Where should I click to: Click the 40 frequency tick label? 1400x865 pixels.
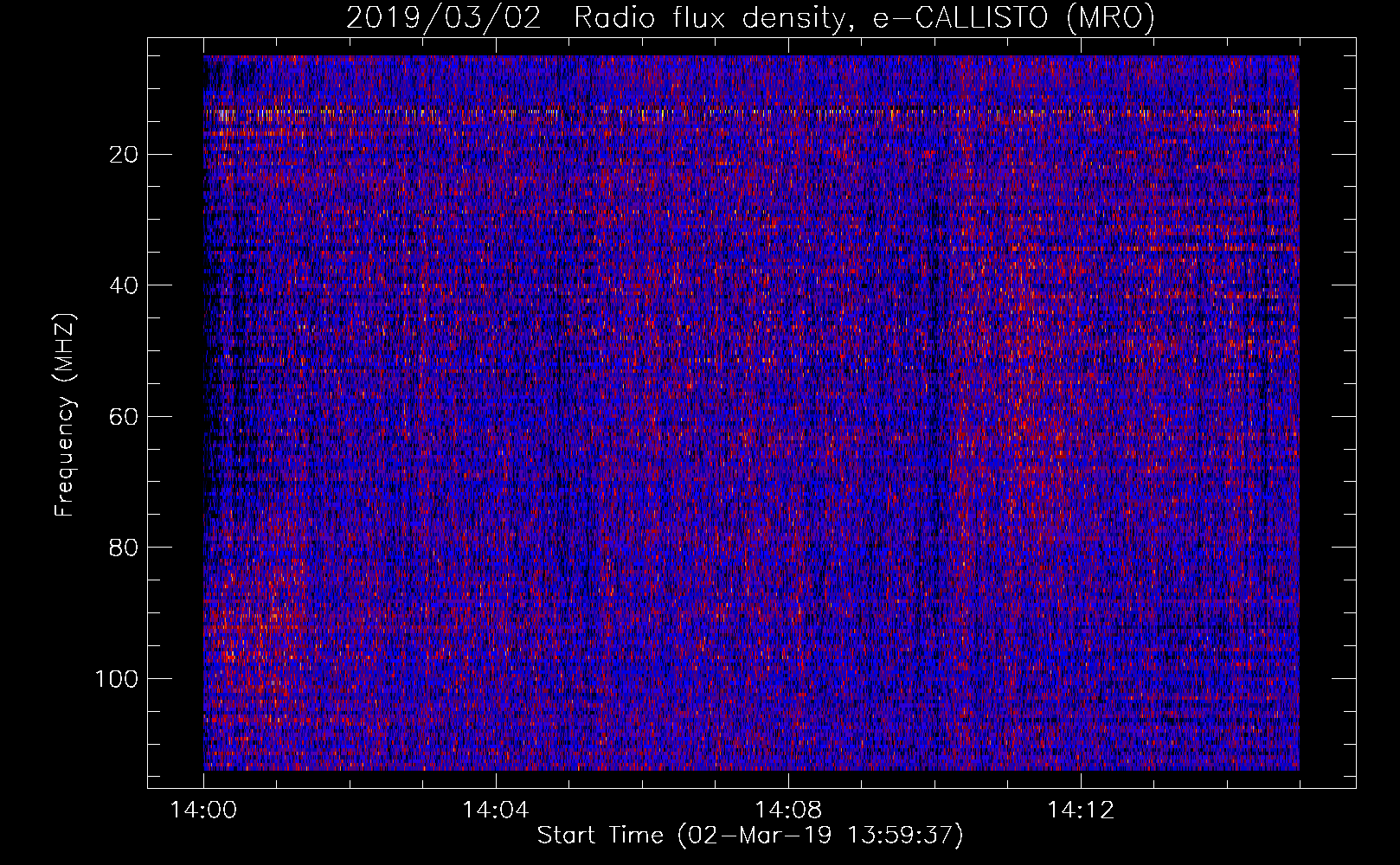(x=125, y=285)
